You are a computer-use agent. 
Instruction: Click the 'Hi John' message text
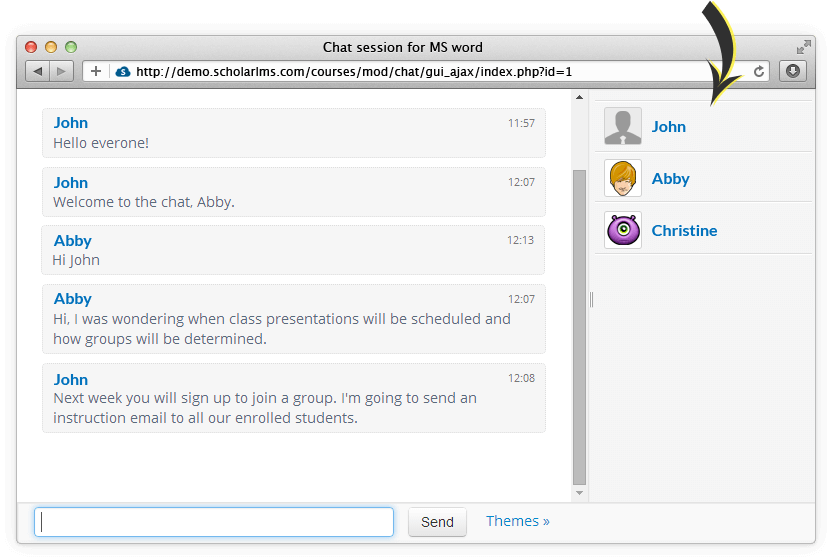point(76,260)
